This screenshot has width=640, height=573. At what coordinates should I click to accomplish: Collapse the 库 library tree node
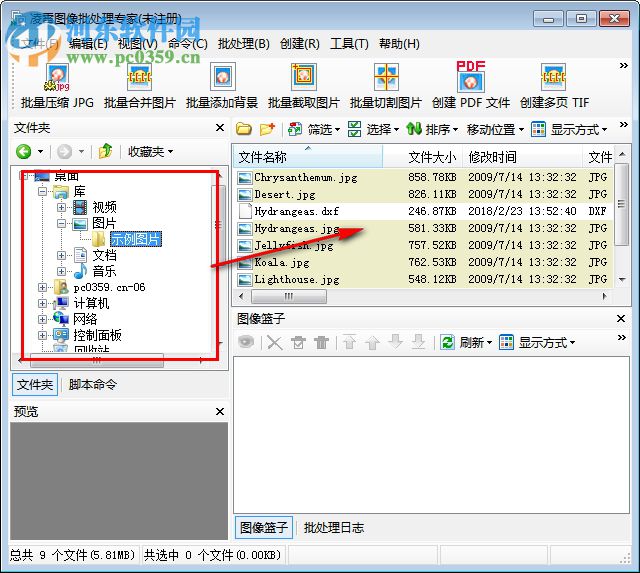click(x=42, y=191)
